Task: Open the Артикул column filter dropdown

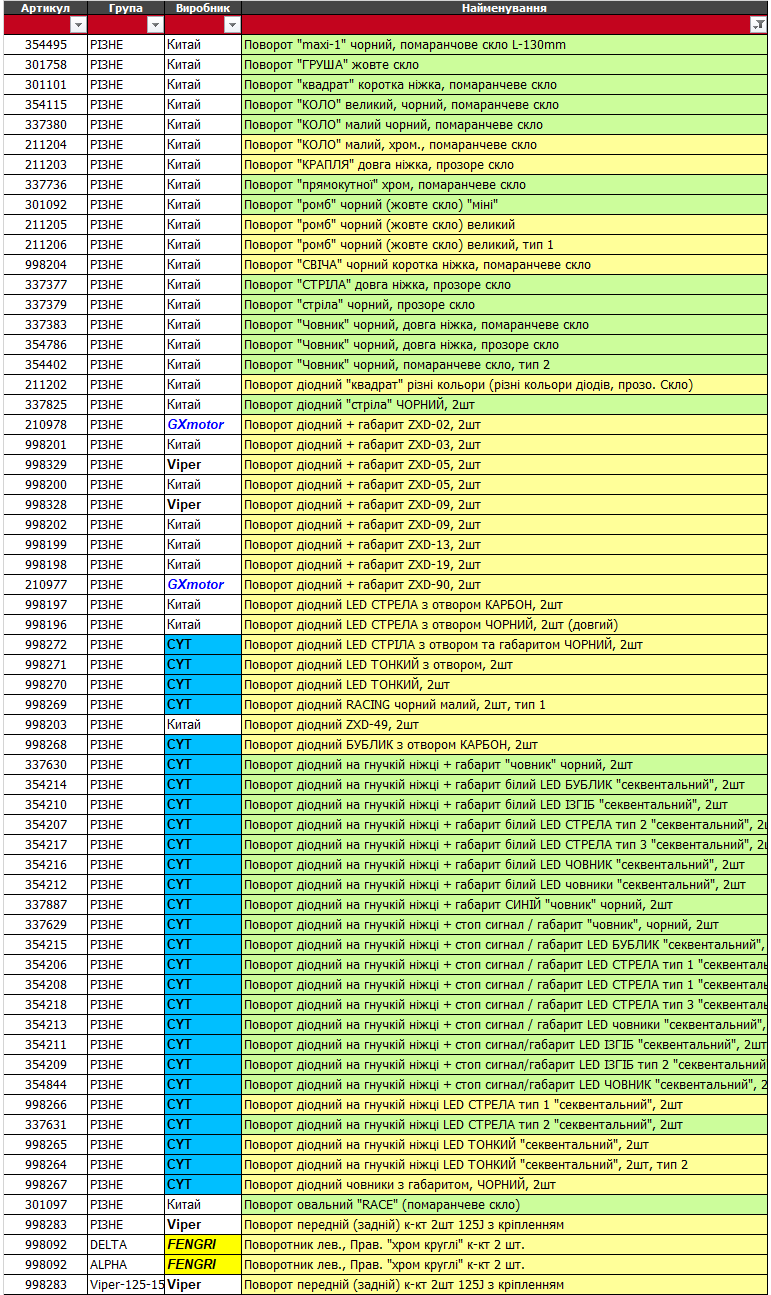Action: coord(77,25)
